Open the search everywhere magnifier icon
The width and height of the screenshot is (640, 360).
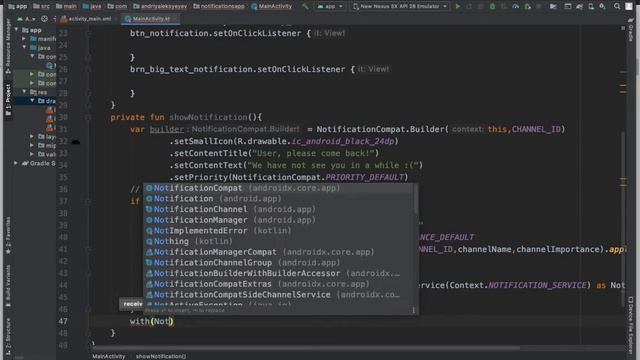(617, 7)
